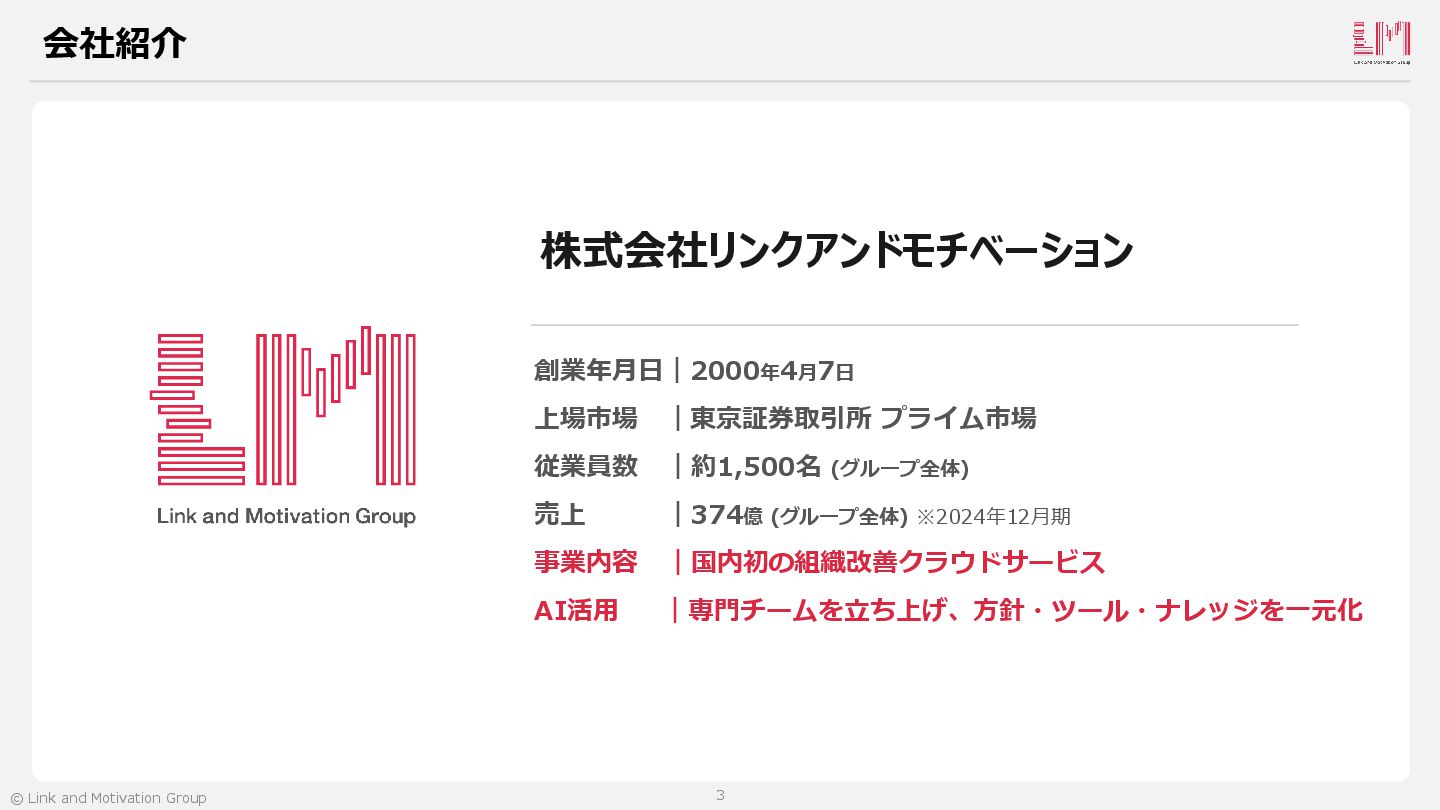Click the revenue figure 374億

[727, 515]
